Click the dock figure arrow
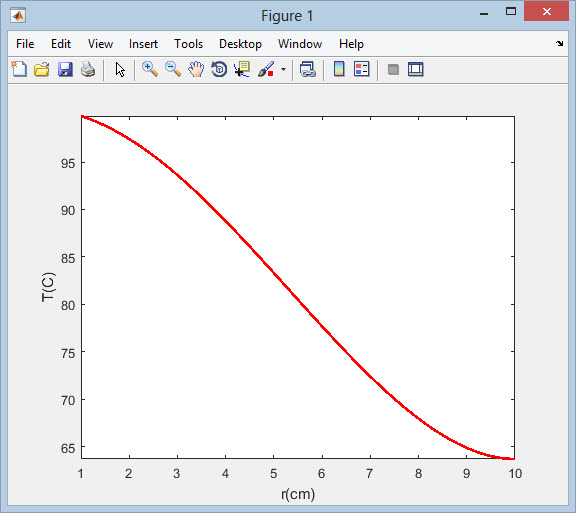Image resolution: width=576 pixels, height=513 pixels. (x=559, y=43)
